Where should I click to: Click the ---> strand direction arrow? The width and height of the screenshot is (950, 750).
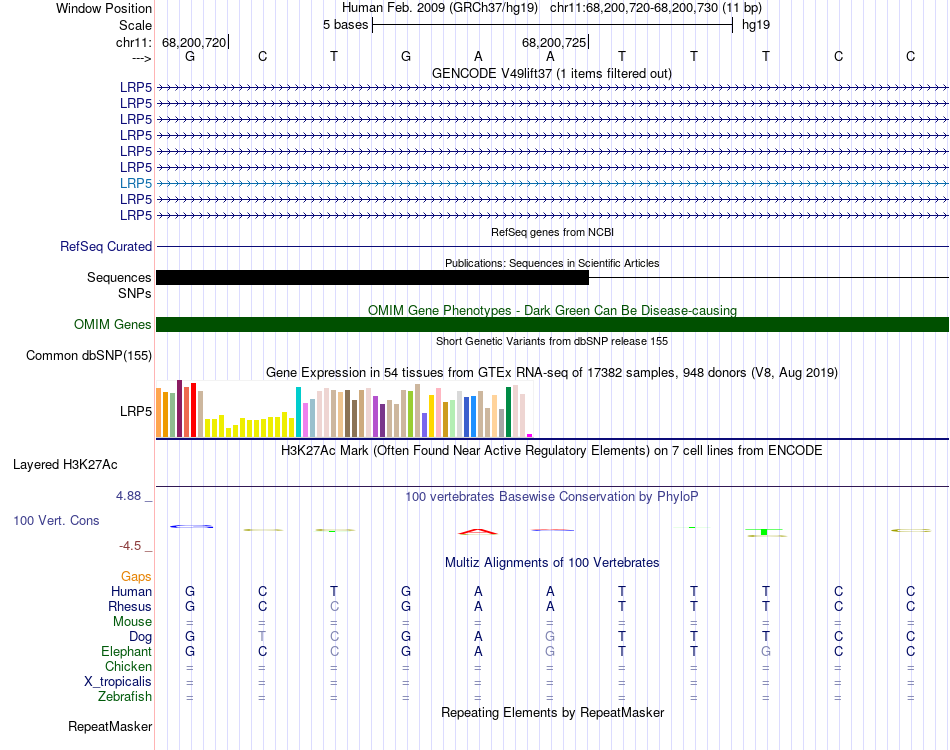pyautogui.click(x=142, y=58)
